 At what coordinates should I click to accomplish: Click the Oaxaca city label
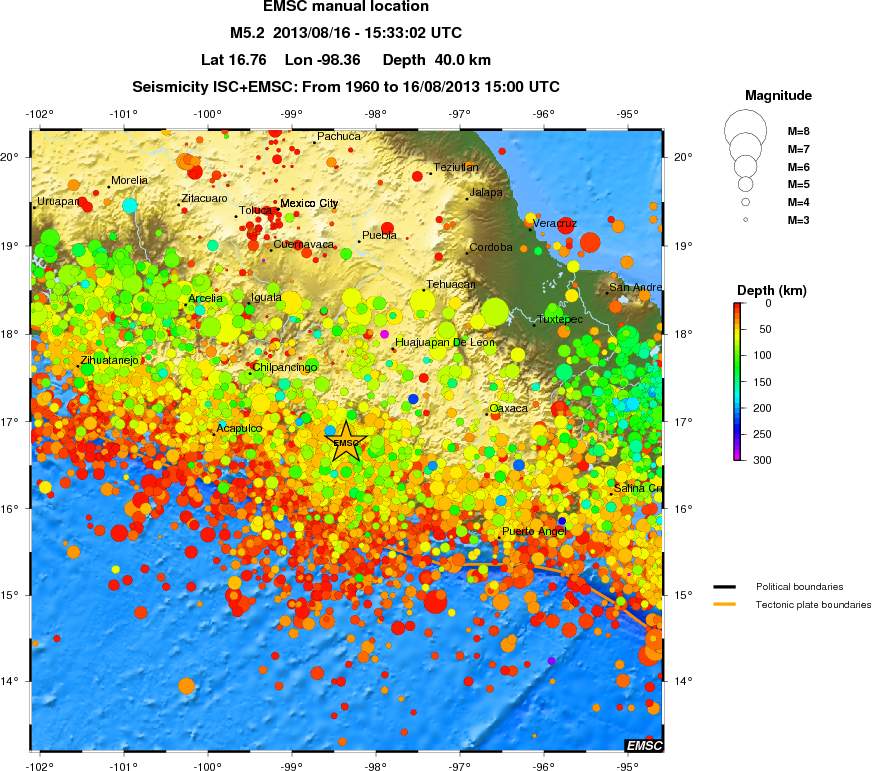[x=508, y=408]
